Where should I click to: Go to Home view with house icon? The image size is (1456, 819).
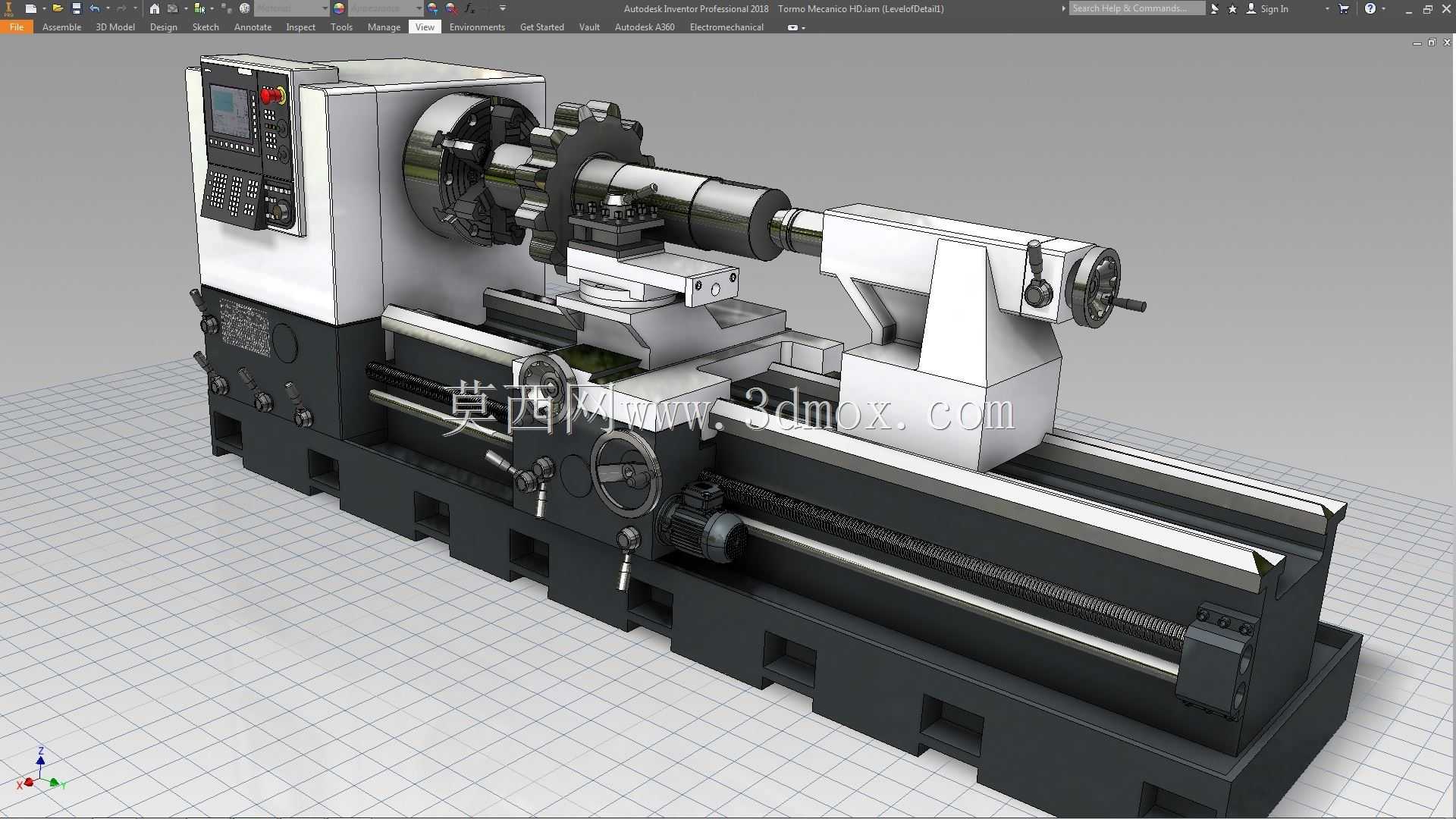pyautogui.click(x=155, y=8)
